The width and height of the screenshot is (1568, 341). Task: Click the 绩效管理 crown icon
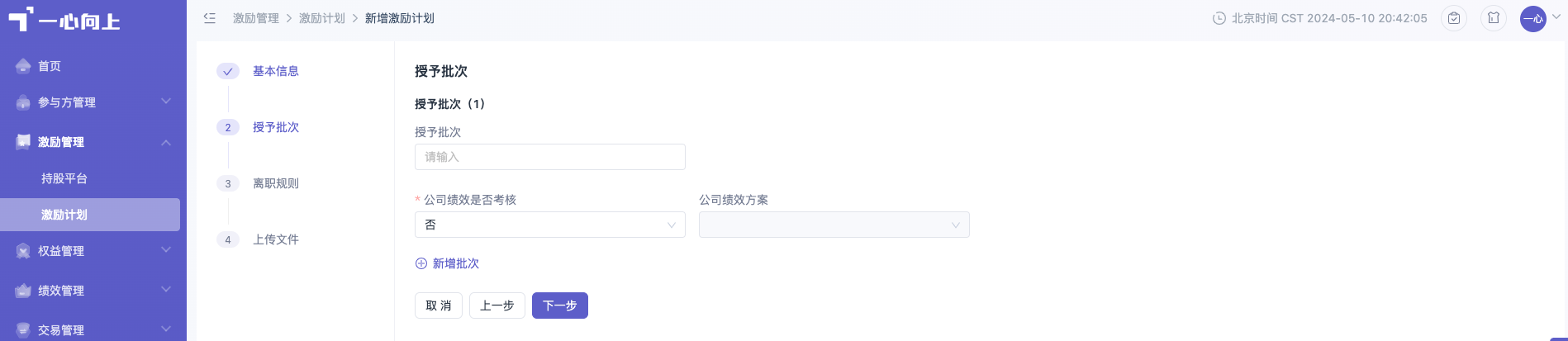pos(23,291)
